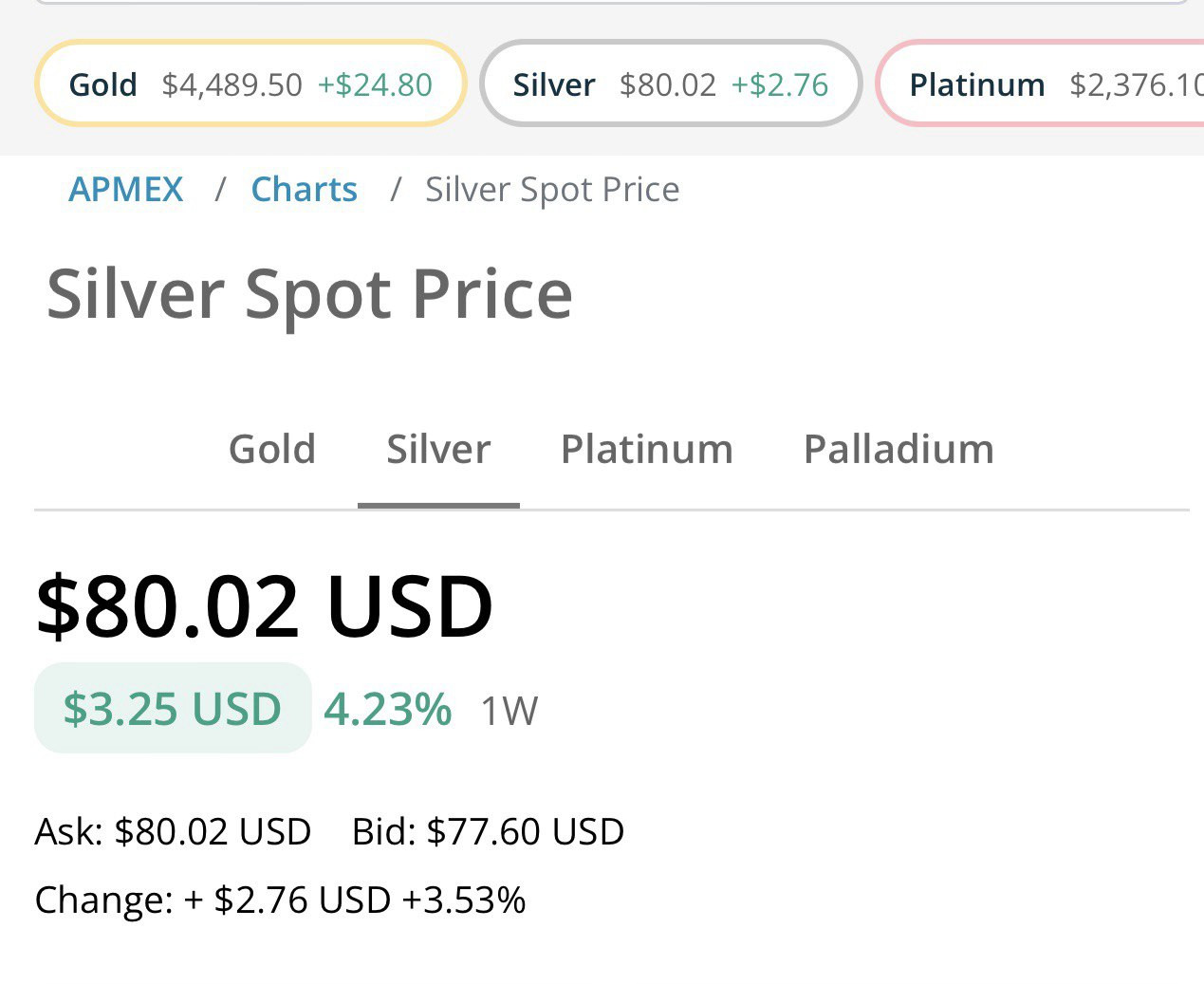Click the +3.53% daily change percentage
This screenshot has width=1204, height=984.
(464, 900)
